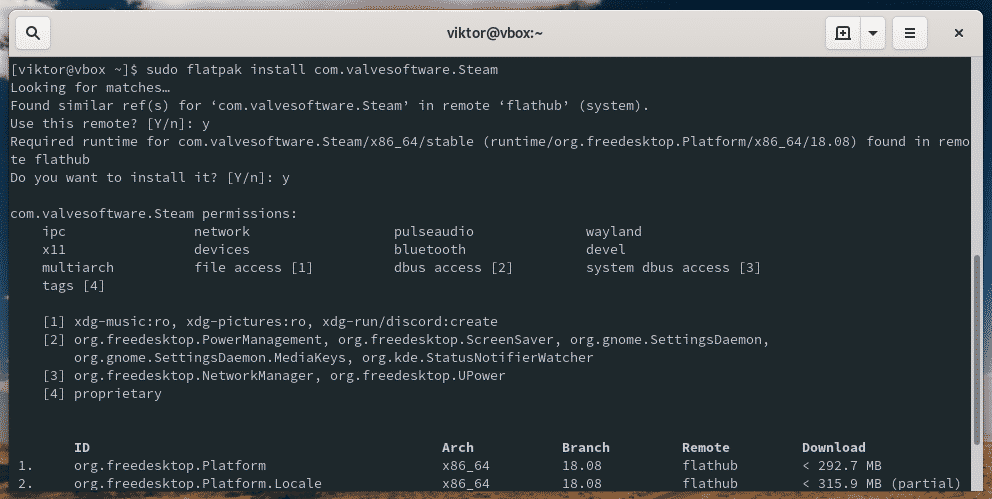Screen dimensions: 992x499
Task: Open a new terminal tab
Action: 843,33
